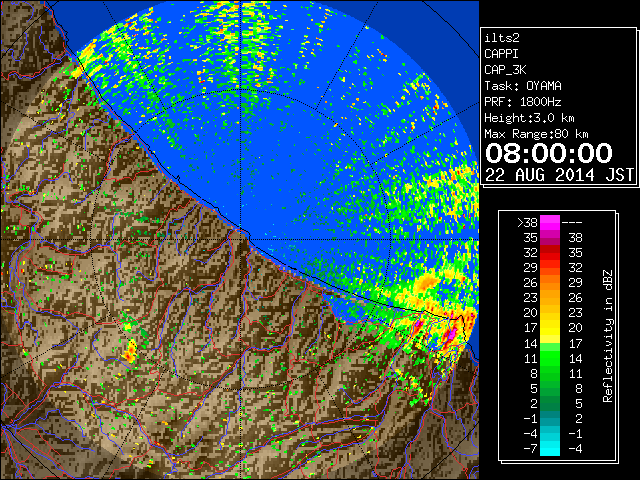640x480 pixels.
Task: Click the isolated orange echo over inland mountains
Action: click(131, 351)
